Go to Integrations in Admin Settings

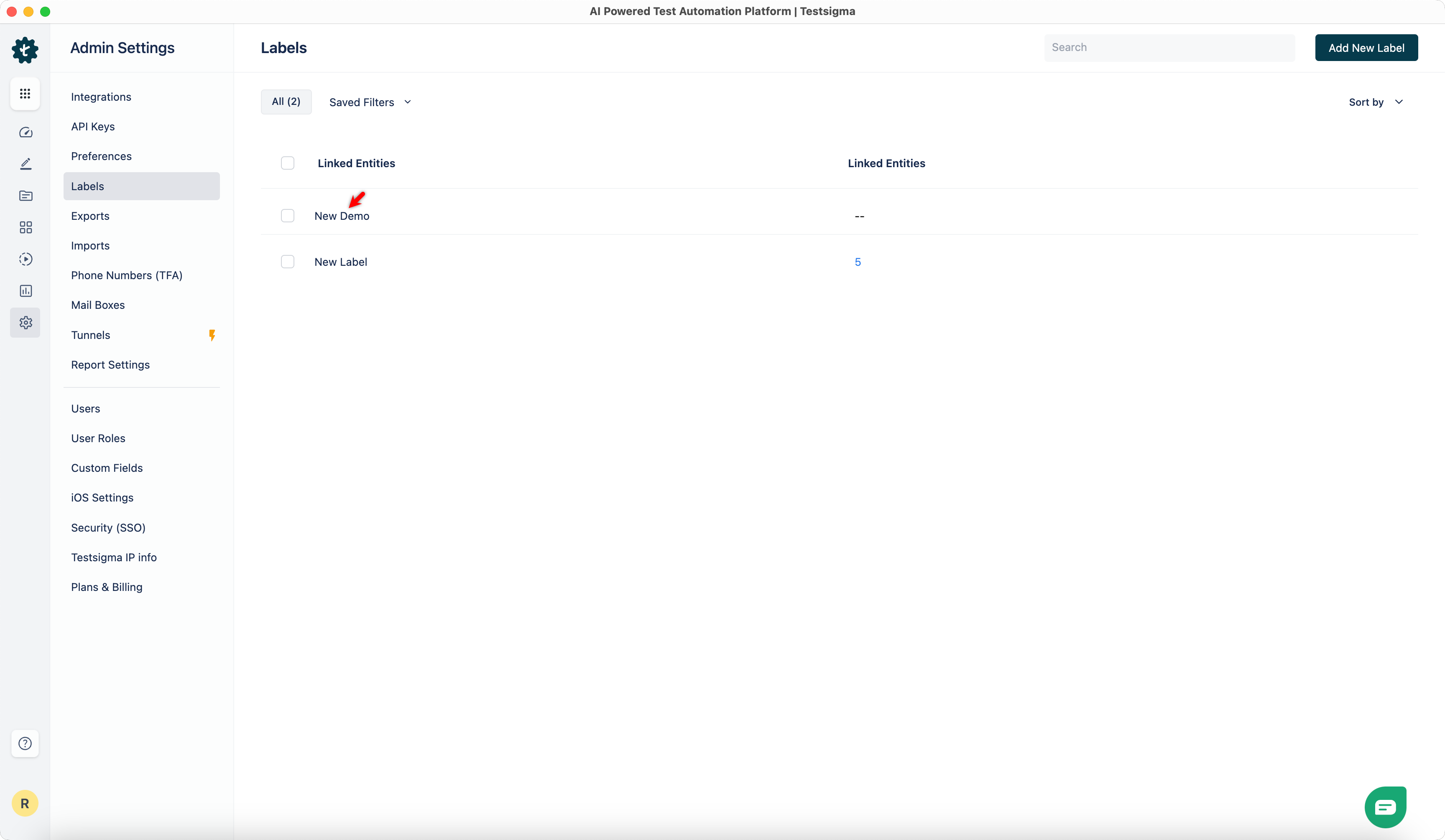(101, 97)
